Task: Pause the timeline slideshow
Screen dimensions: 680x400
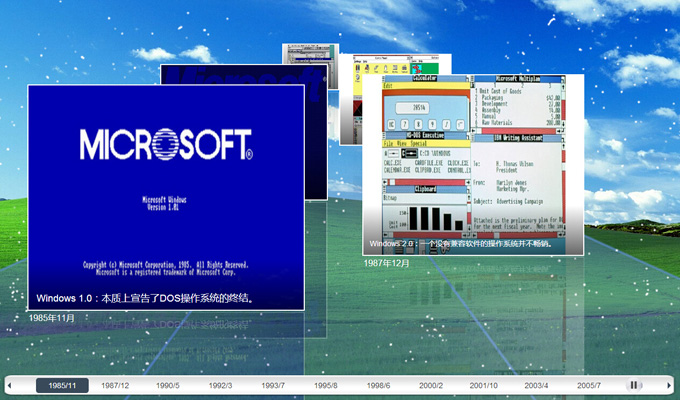Action: [x=634, y=385]
